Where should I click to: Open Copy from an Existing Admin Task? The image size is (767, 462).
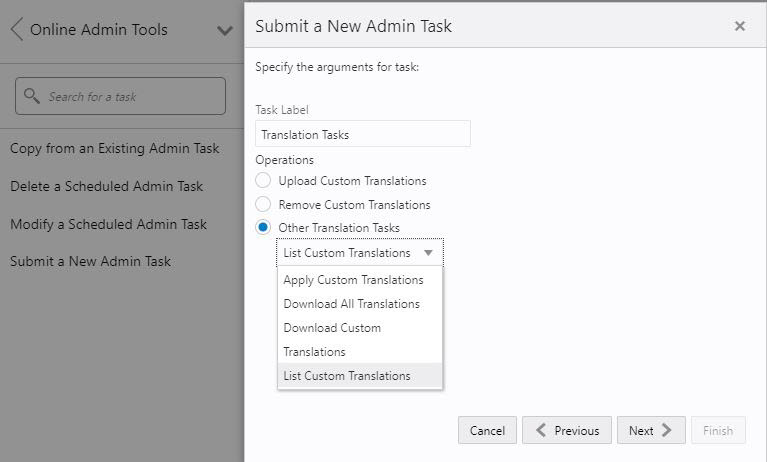click(114, 149)
